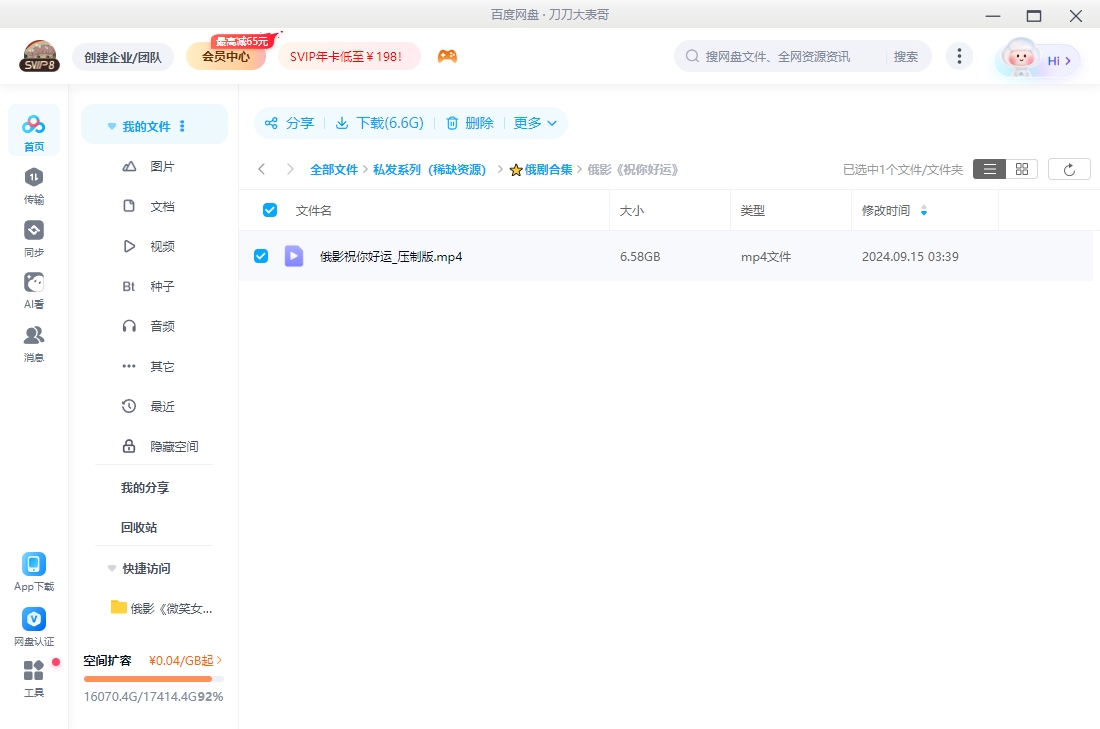The width and height of the screenshot is (1100, 729).
Task: Click the 下载(6.6G) download button
Action: (381, 122)
